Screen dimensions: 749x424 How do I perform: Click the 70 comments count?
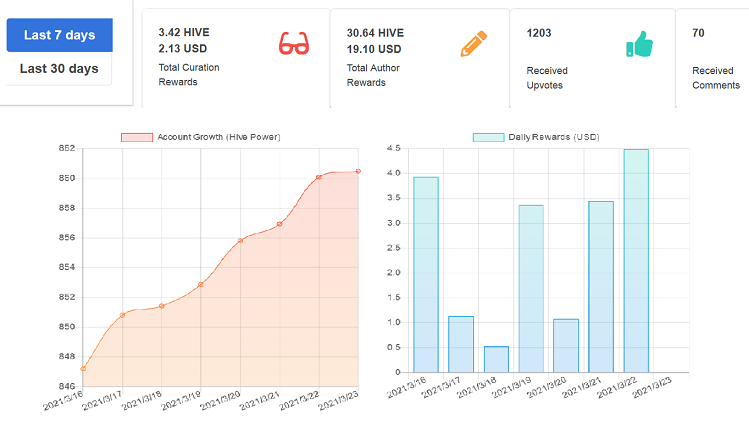coord(698,33)
